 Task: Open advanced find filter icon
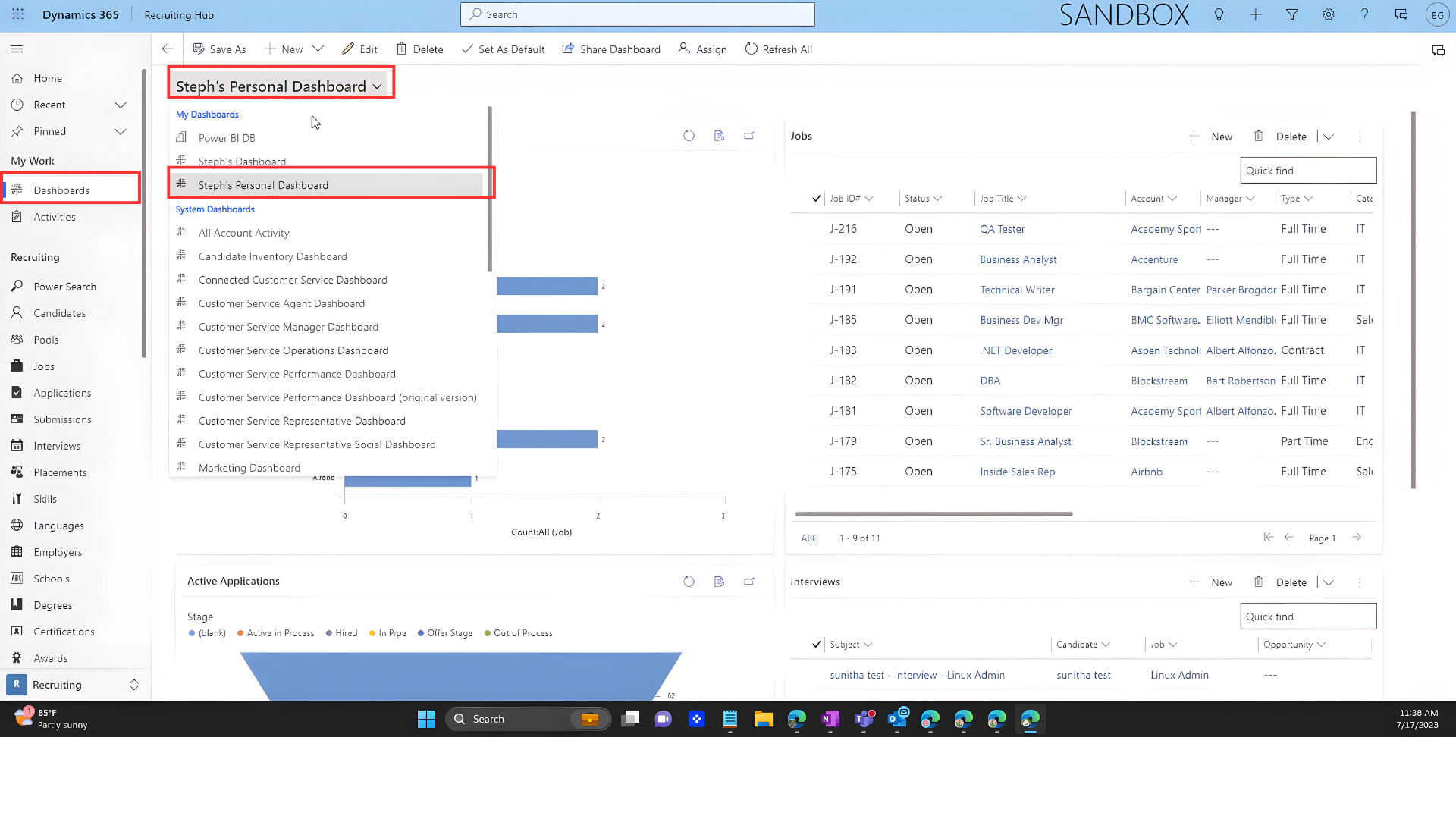point(1291,14)
